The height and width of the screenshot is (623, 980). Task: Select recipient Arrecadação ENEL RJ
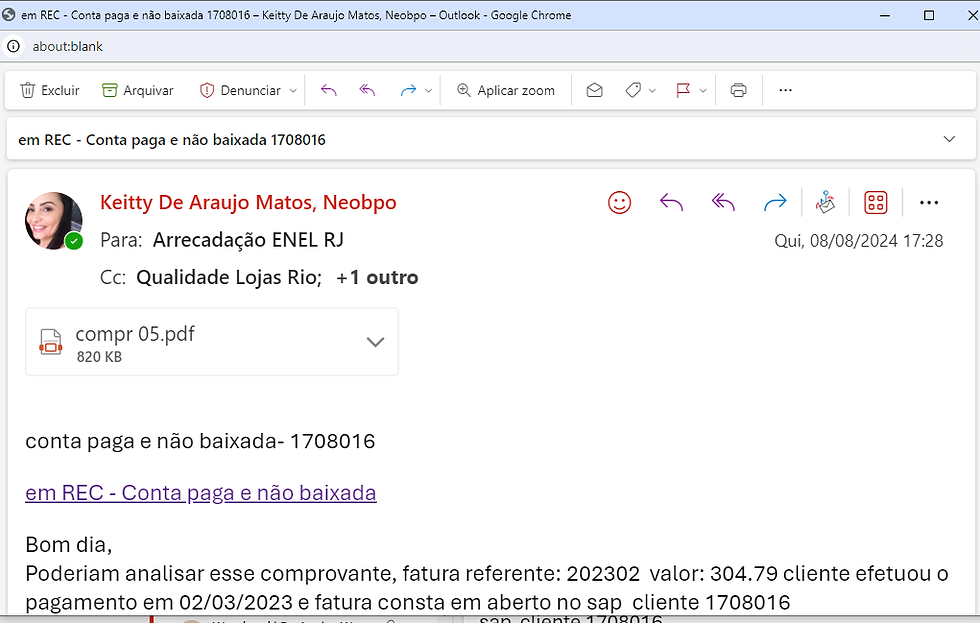coord(248,240)
